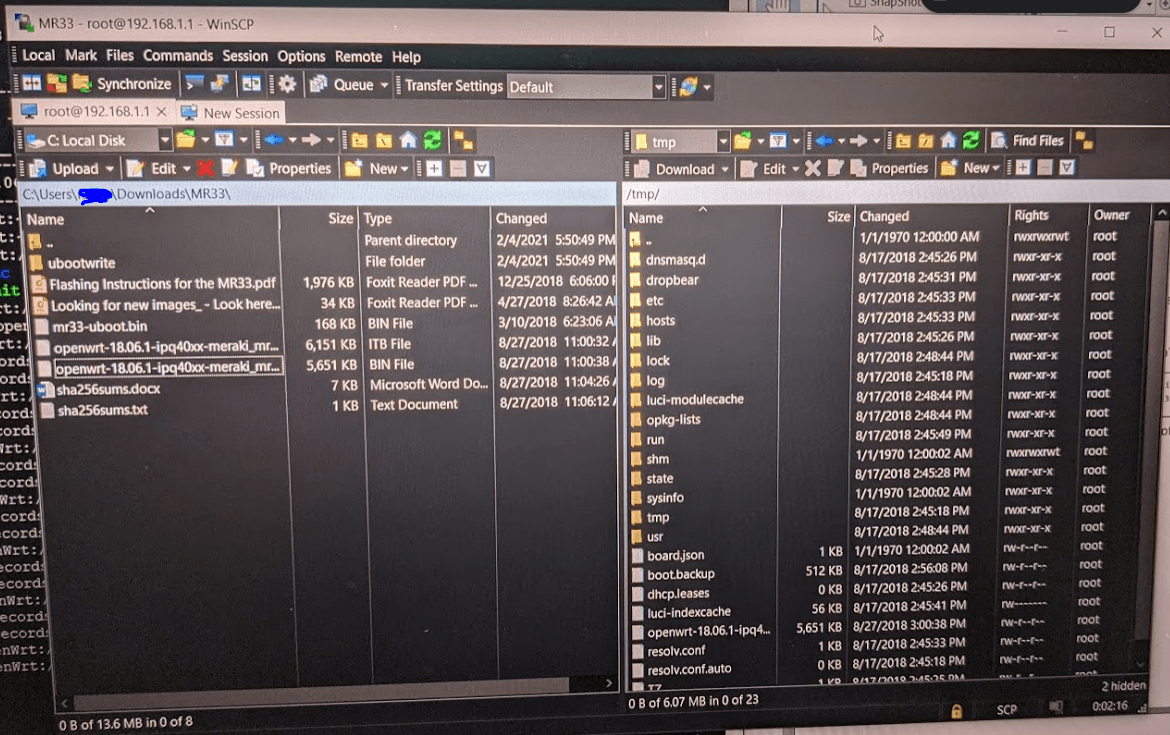Select files with the plus icon in local panel
The height and width of the screenshot is (735, 1170).
click(434, 168)
